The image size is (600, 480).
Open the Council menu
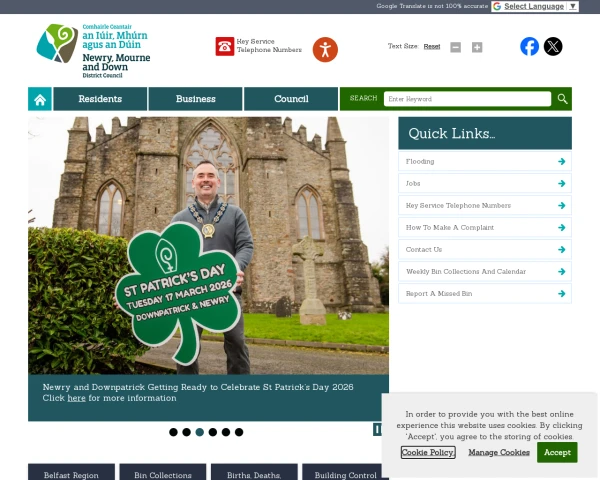[291, 99]
